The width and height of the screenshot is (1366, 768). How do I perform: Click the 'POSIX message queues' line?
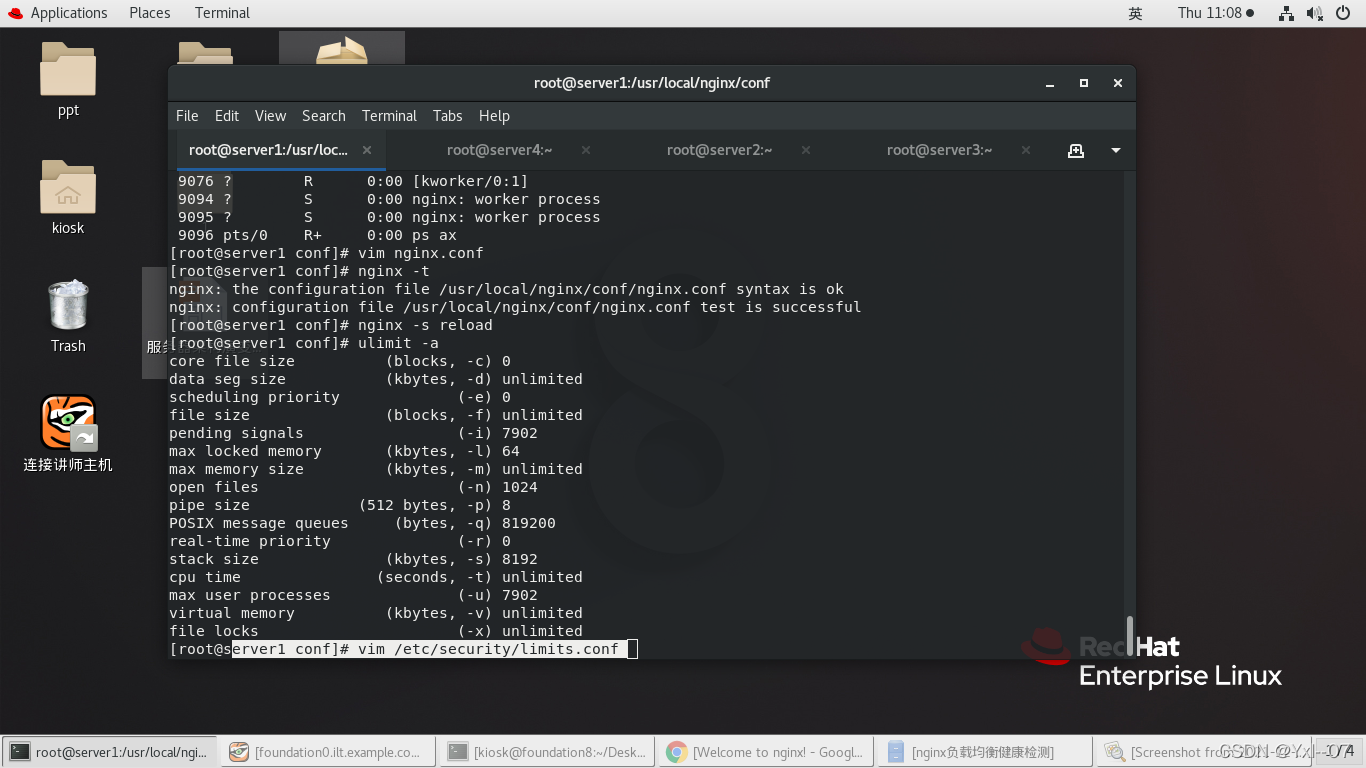point(362,523)
